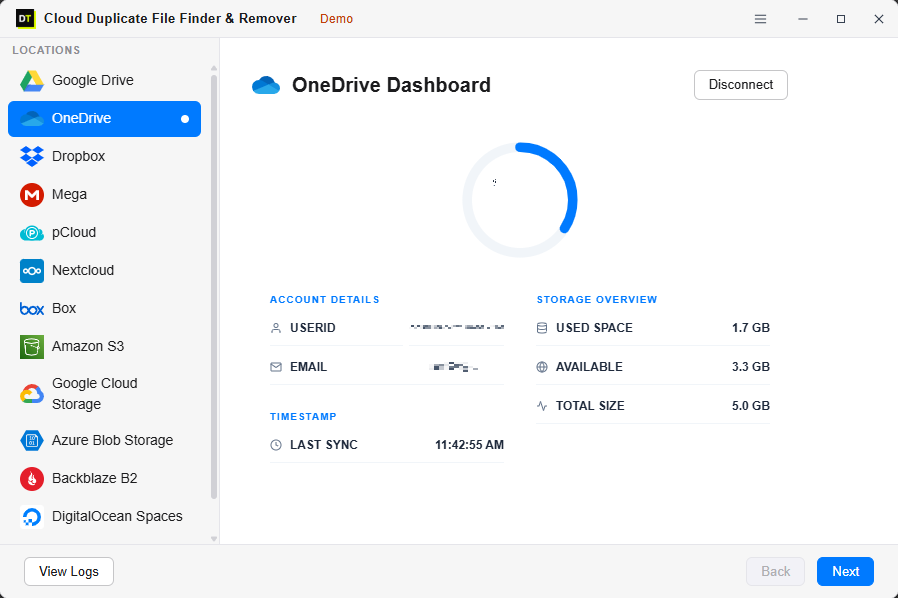Select the Box location label
This screenshot has width=898, height=598.
[x=64, y=309]
